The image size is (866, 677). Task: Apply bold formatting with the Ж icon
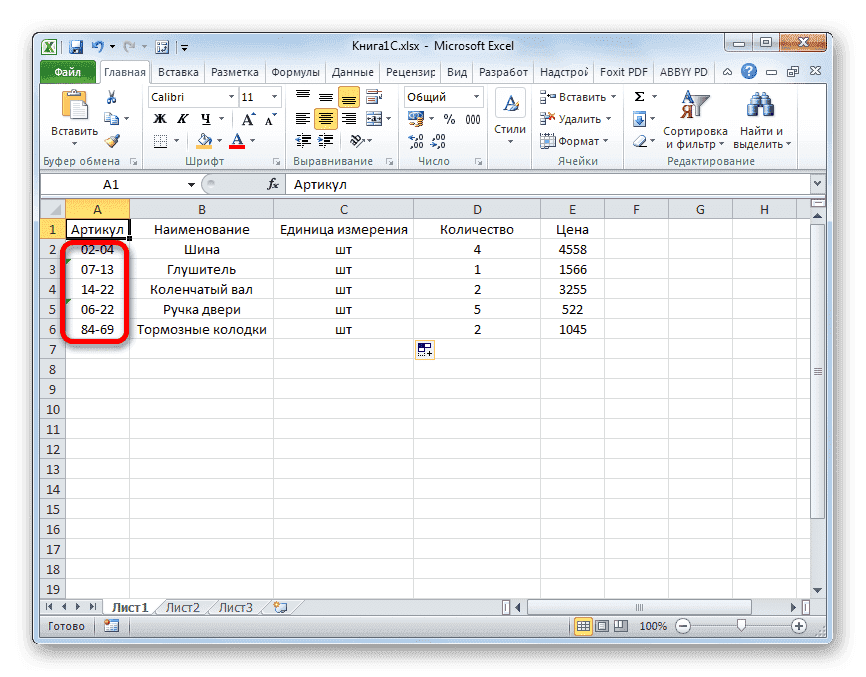(161, 119)
